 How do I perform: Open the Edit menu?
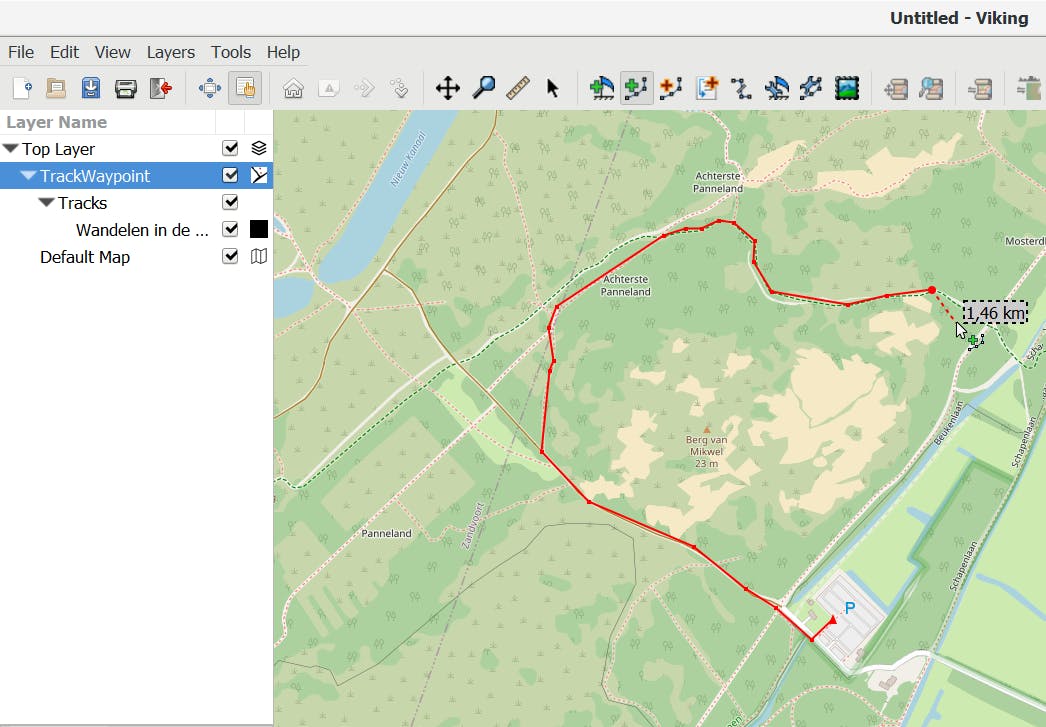pos(64,52)
